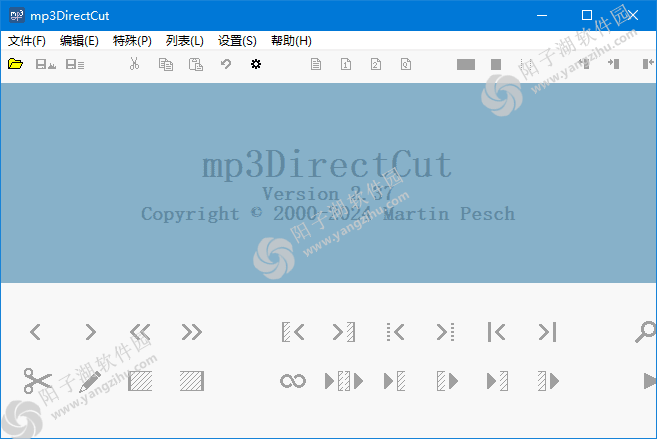
Task: Click the undo arrow icon
Action: click(226, 64)
